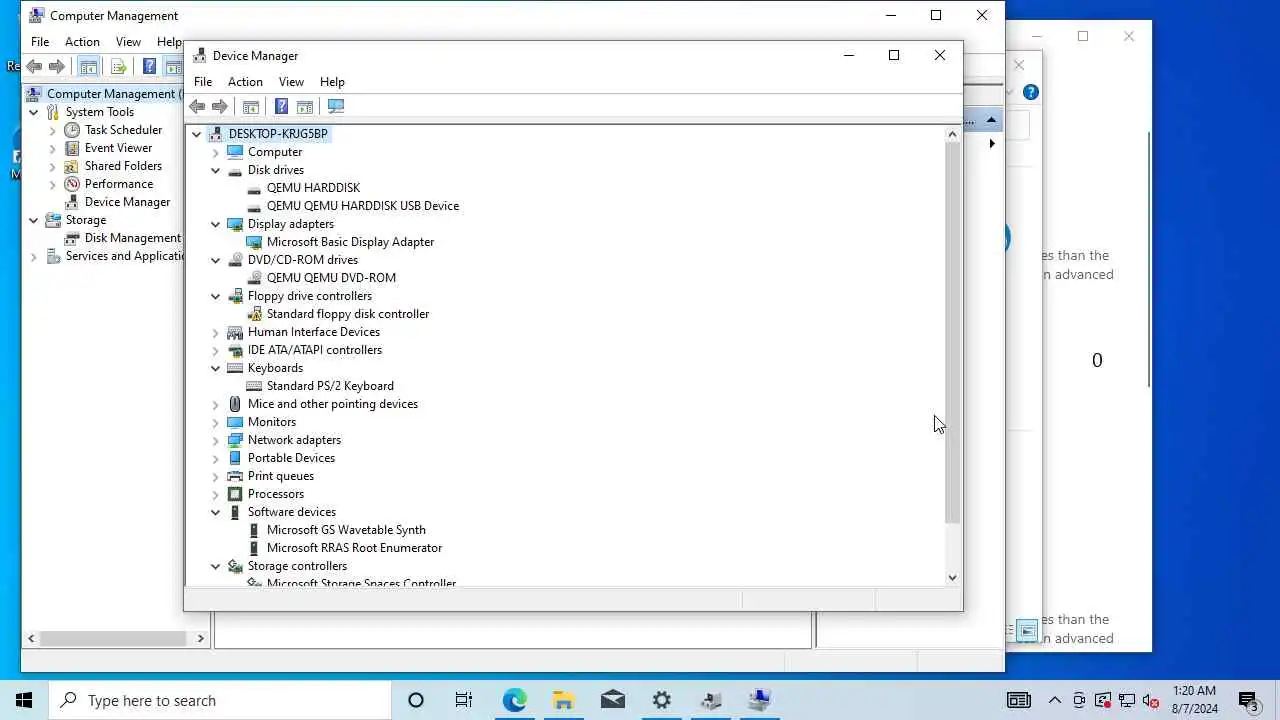Viewport: 1280px width, 720px height.
Task: Click Show/Hide Console Tree in Device Manager toolbar
Action: 251,106
